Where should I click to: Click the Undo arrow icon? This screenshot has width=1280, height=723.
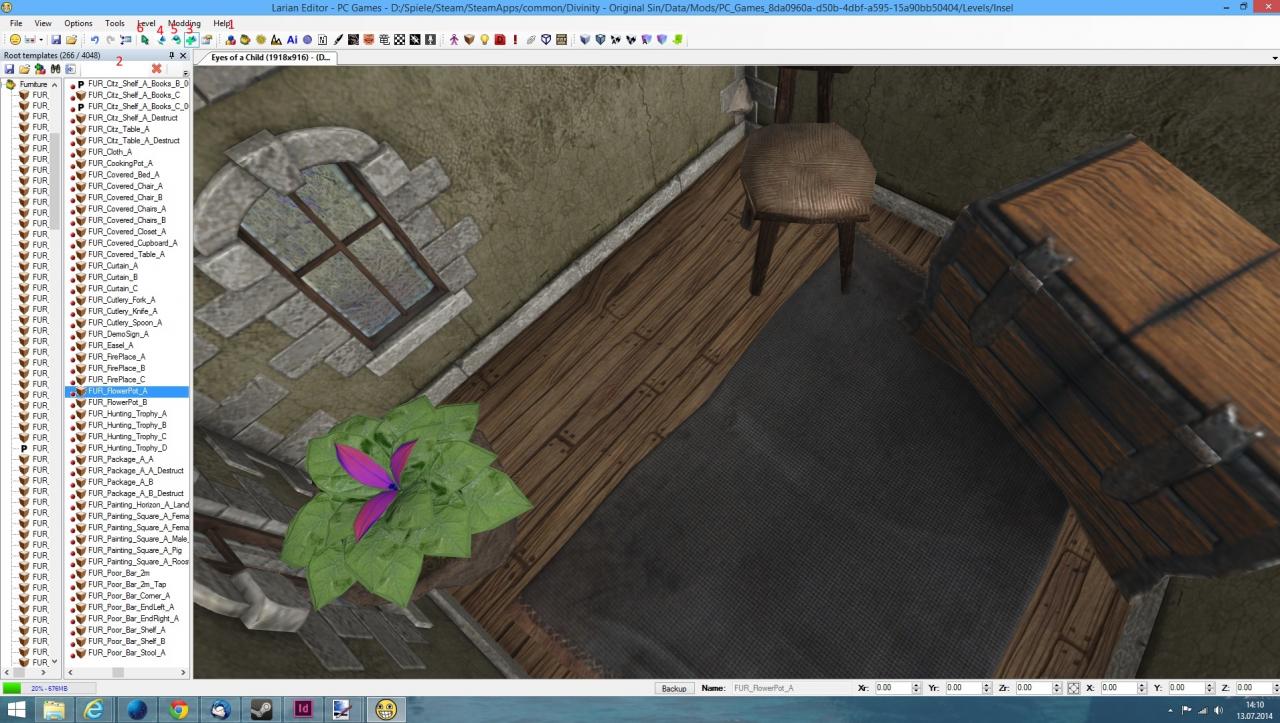tap(95, 40)
